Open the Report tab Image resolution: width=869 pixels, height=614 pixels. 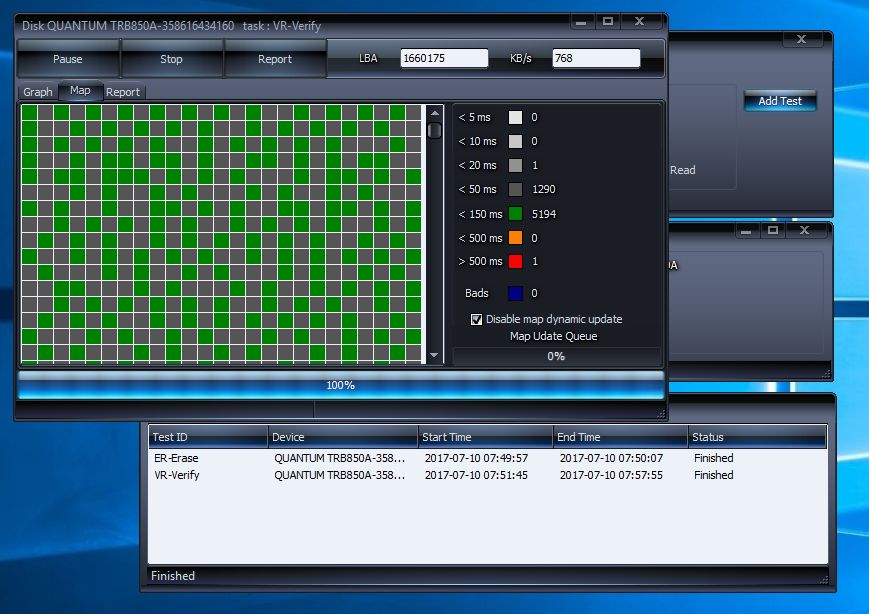click(123, 92)
